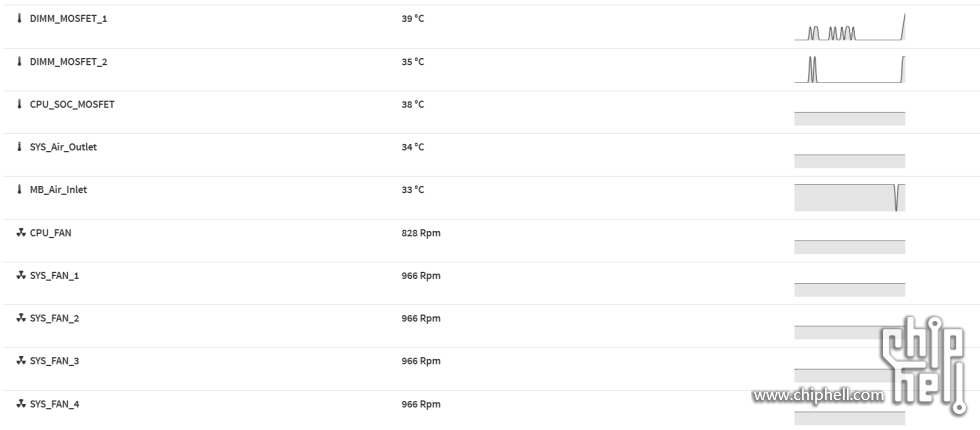Click the SYS_FAN_4 fan icon

(21, 404)
